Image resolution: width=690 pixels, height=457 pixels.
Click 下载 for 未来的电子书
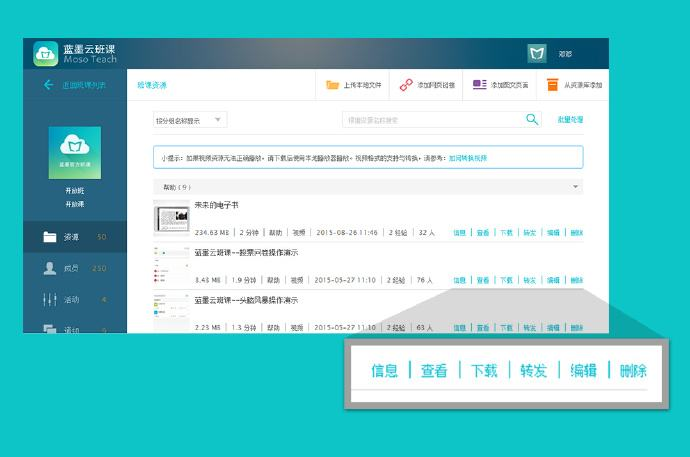[x=506, y=232]
